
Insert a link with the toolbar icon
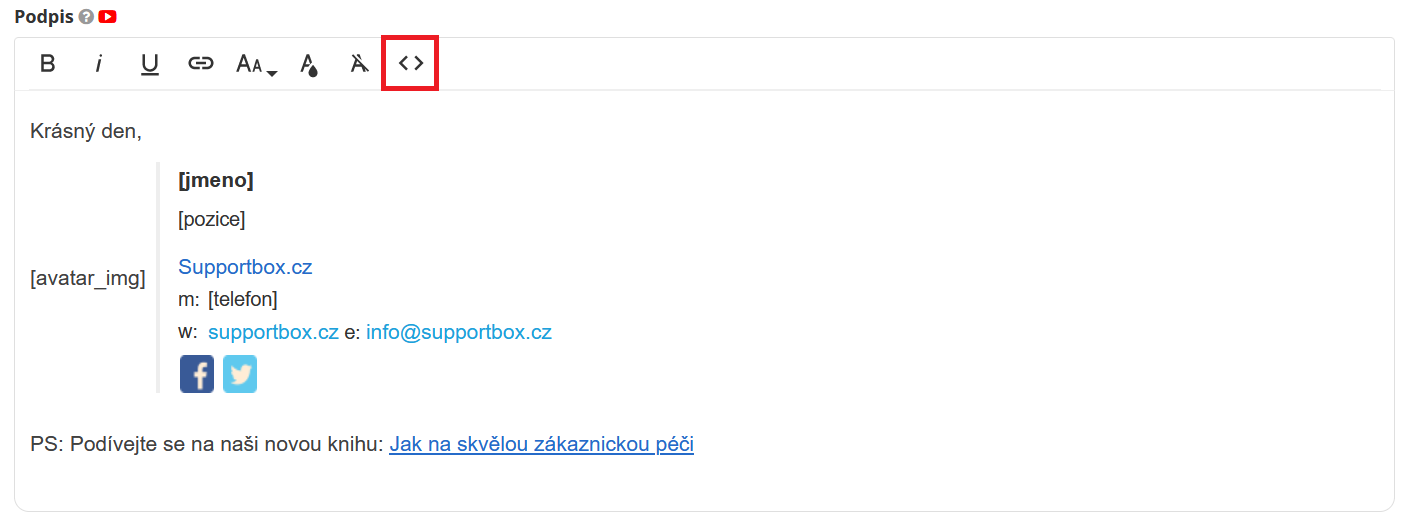(201, 64)
